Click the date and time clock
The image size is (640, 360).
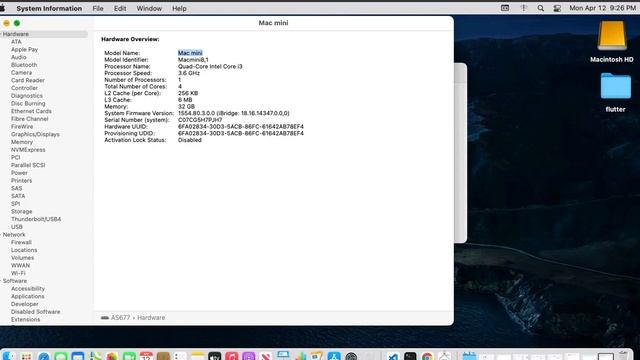pyautogui.click(x=602, y=8)
